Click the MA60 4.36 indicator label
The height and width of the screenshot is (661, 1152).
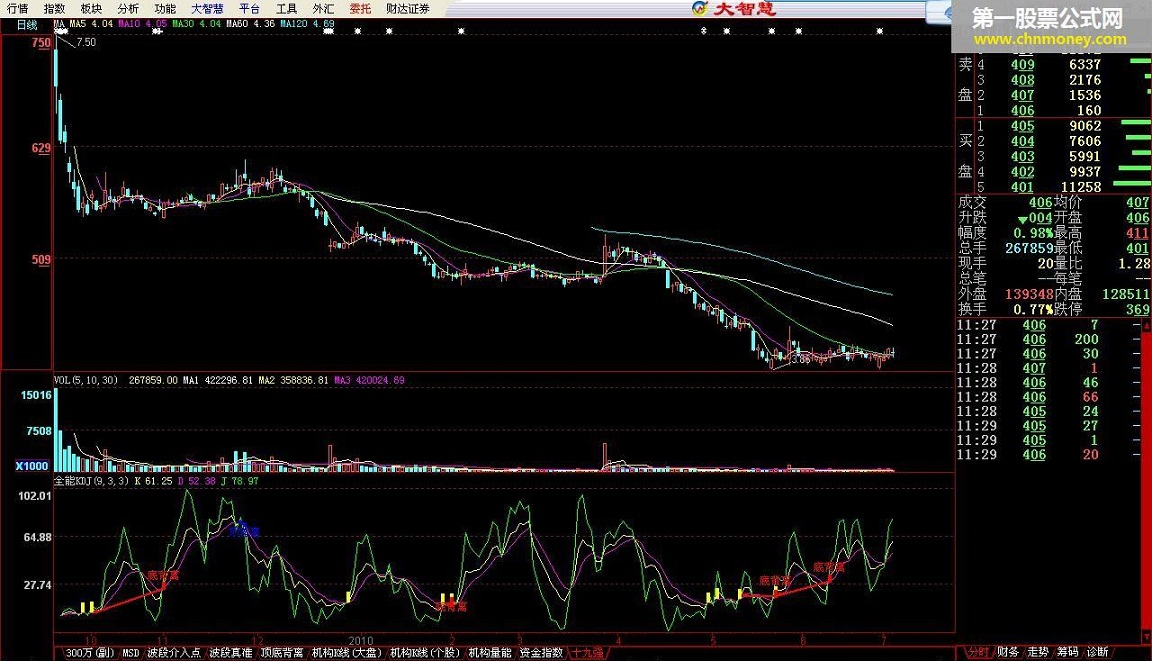click(251, 24)
